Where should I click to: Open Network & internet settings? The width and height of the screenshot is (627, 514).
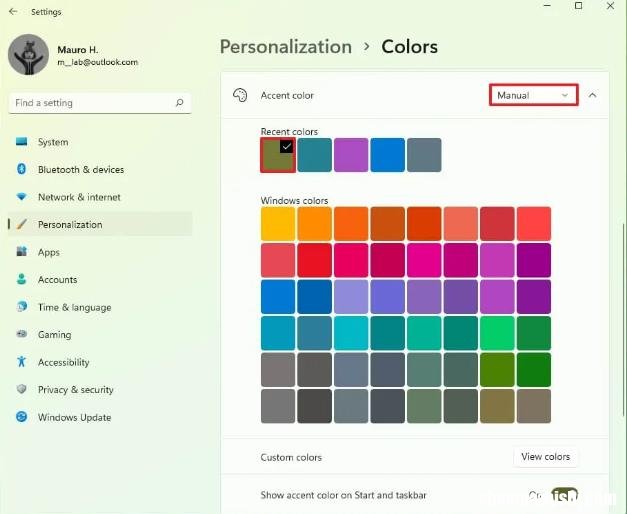click(100, 197)
